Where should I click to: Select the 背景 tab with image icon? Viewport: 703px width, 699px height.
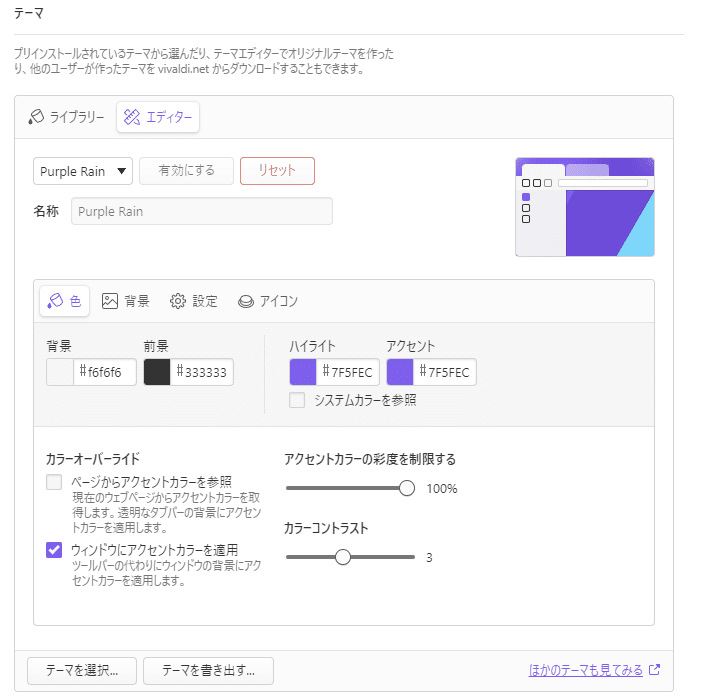point(126,301)
